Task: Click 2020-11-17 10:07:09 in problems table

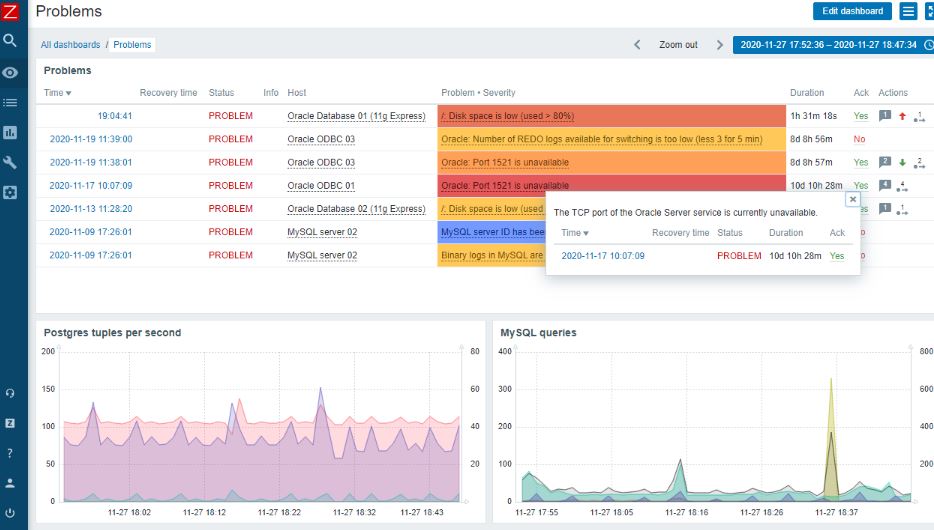Action: point(91,186)
